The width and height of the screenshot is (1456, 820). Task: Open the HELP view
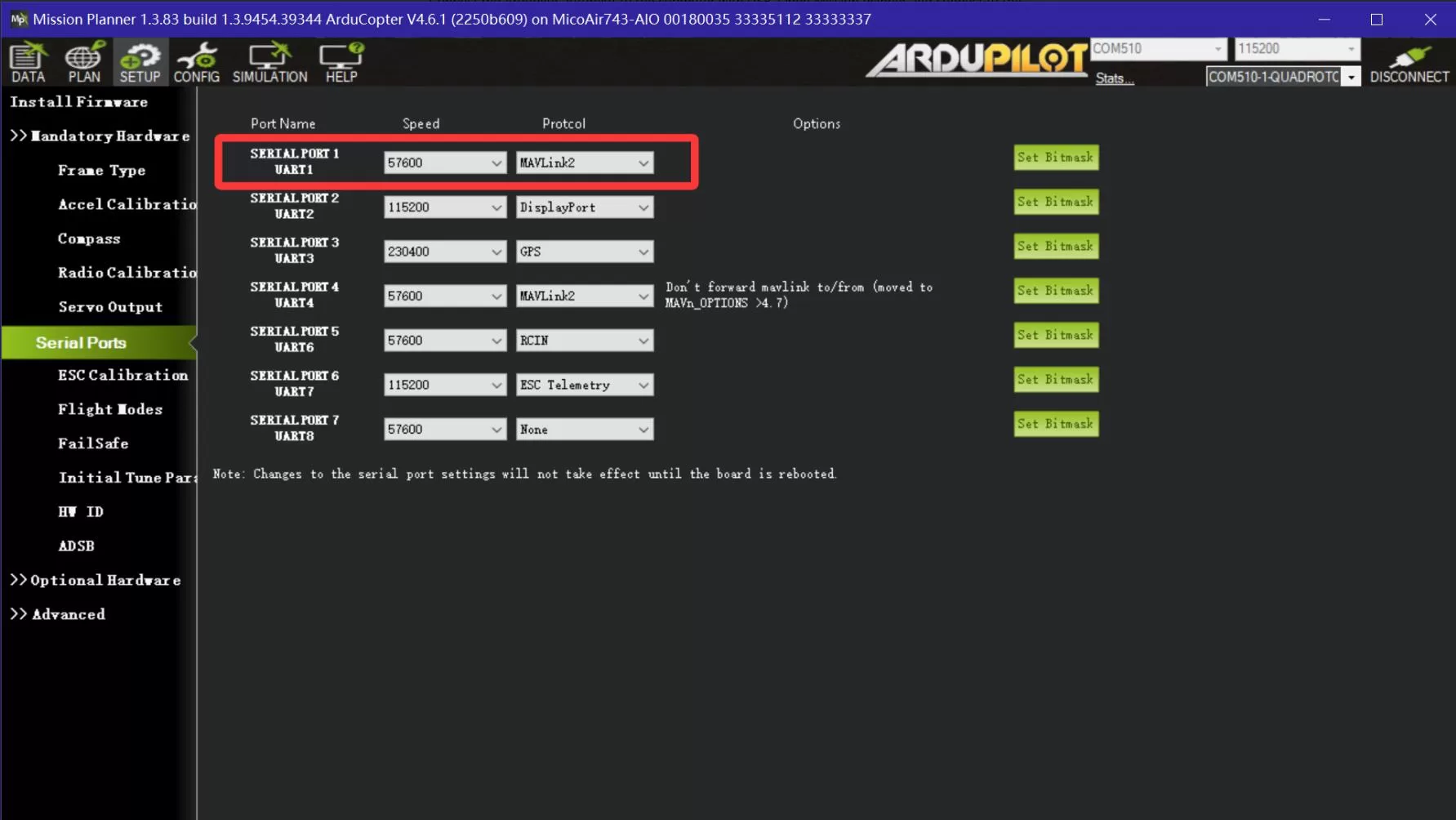click(341, 62)
